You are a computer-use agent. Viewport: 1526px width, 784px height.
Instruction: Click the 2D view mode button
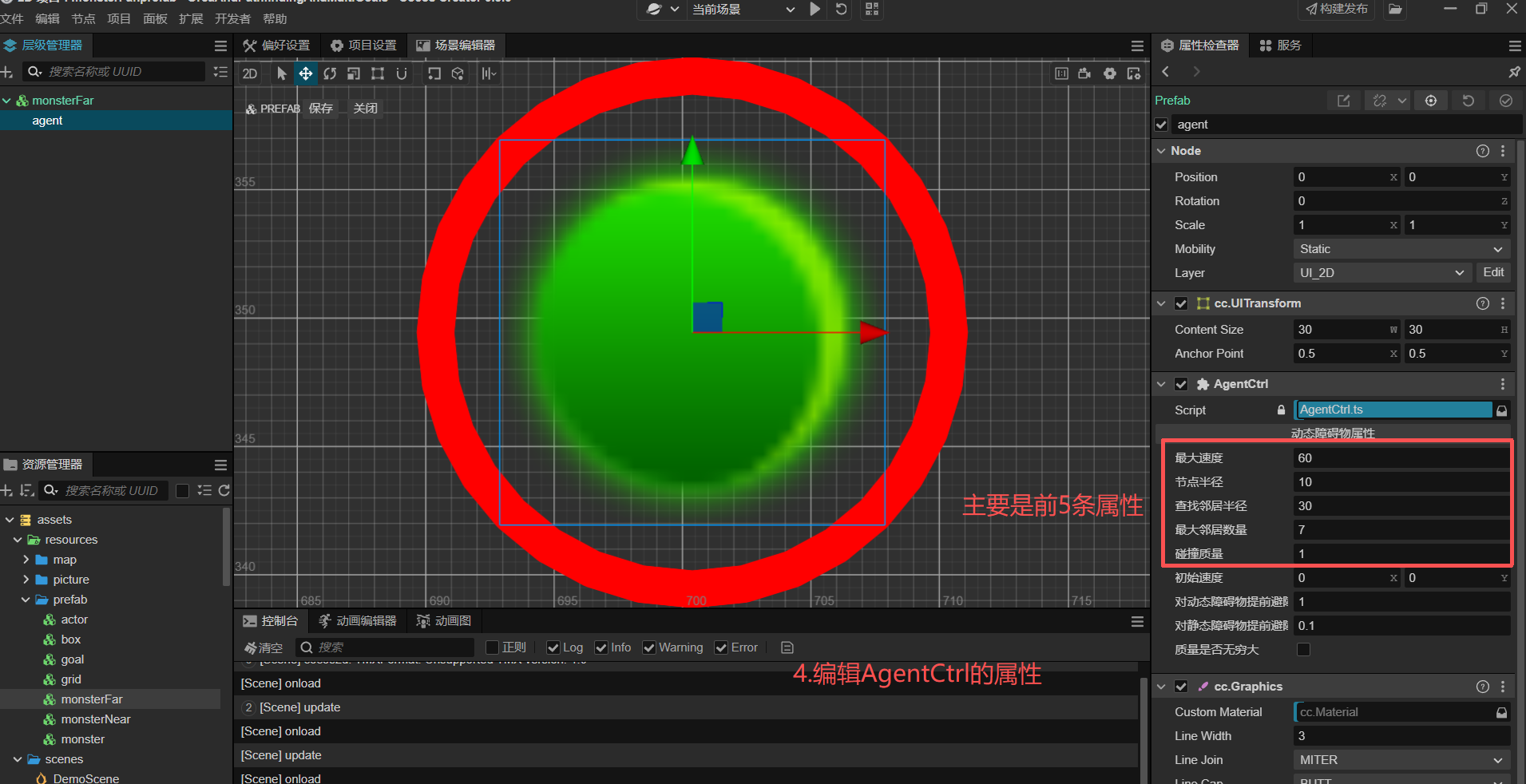click(x=250, y=73)
